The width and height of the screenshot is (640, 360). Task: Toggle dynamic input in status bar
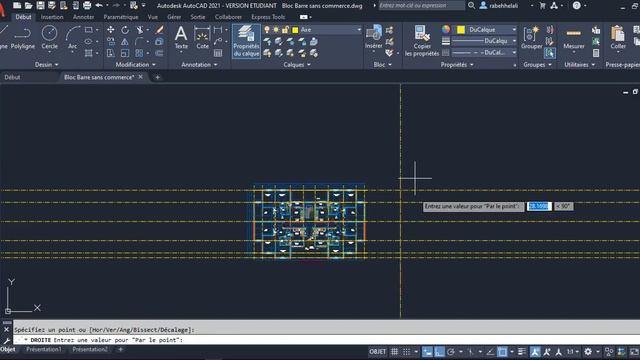[x=427, y=351]
